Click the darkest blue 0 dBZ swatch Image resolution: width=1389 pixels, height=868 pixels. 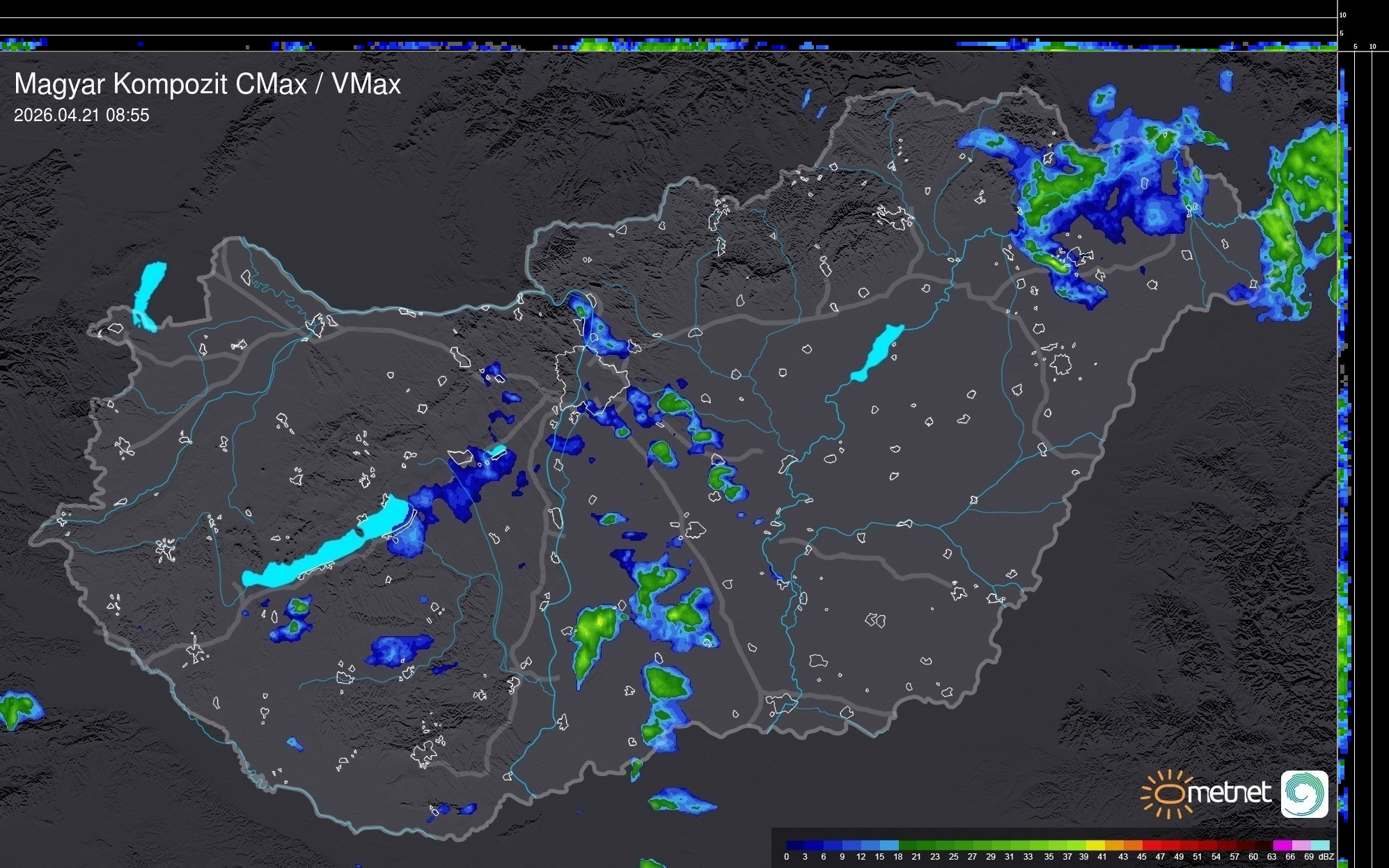click(x=794, y=845)
